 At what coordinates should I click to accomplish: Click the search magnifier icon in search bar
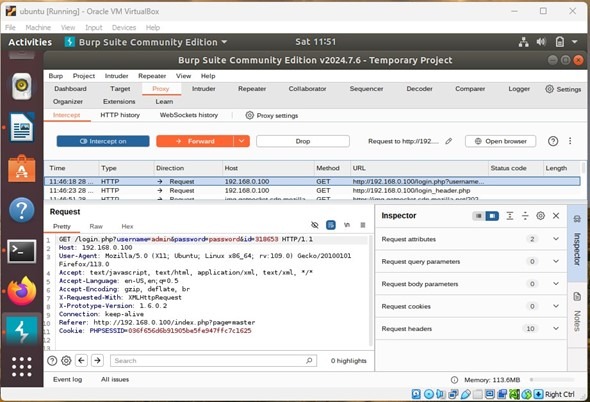pyautogui.click(x=309, y=361)
